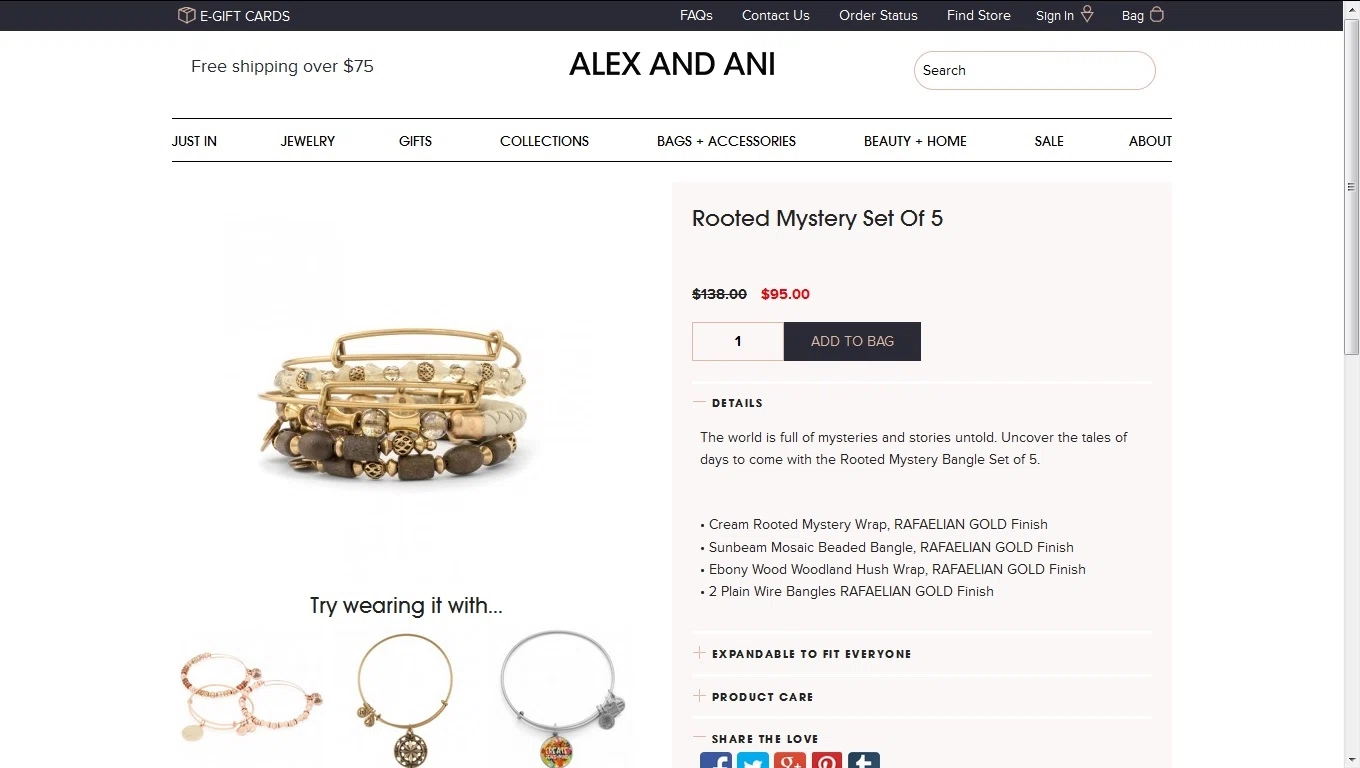The height and width of the screenshot is (768, 1360).
Task: Expand the Expandable To Fit Everyone section
Action: [x=699, y=653]
